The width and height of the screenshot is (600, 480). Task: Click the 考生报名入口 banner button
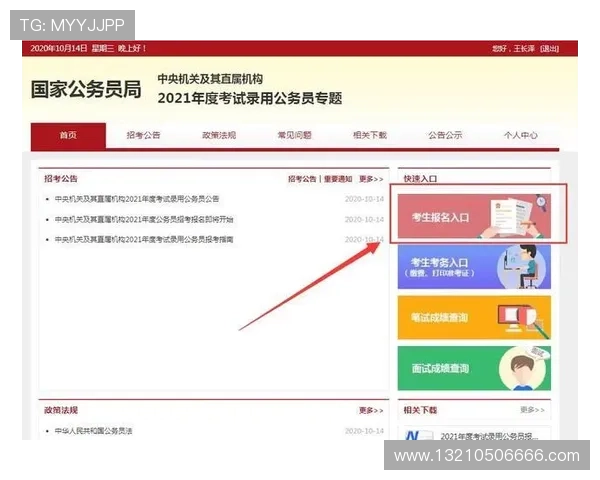coord(474,216)
